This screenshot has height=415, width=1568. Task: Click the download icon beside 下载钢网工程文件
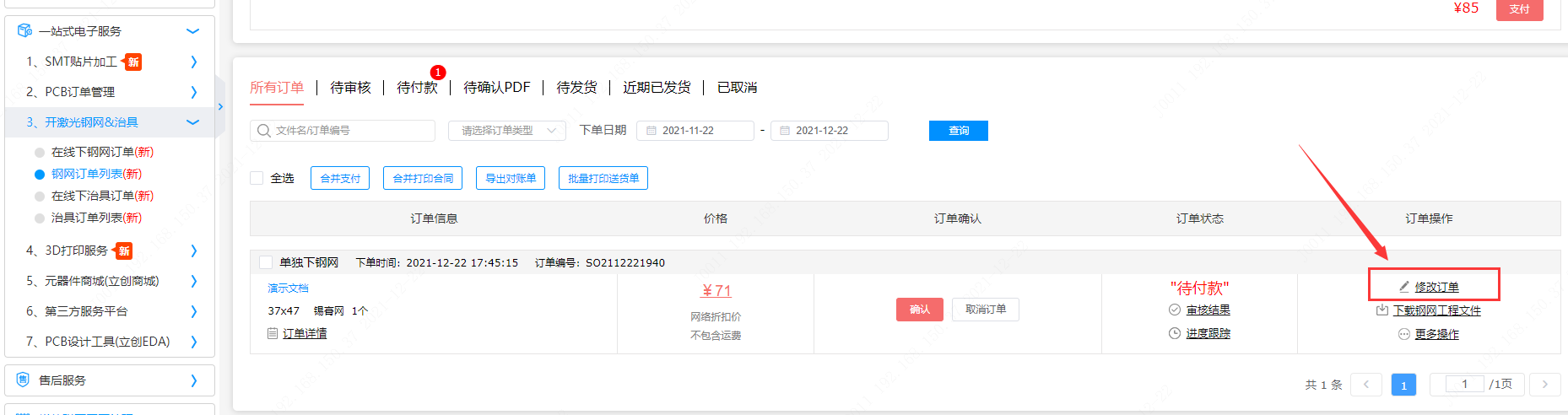(1381, 310)
